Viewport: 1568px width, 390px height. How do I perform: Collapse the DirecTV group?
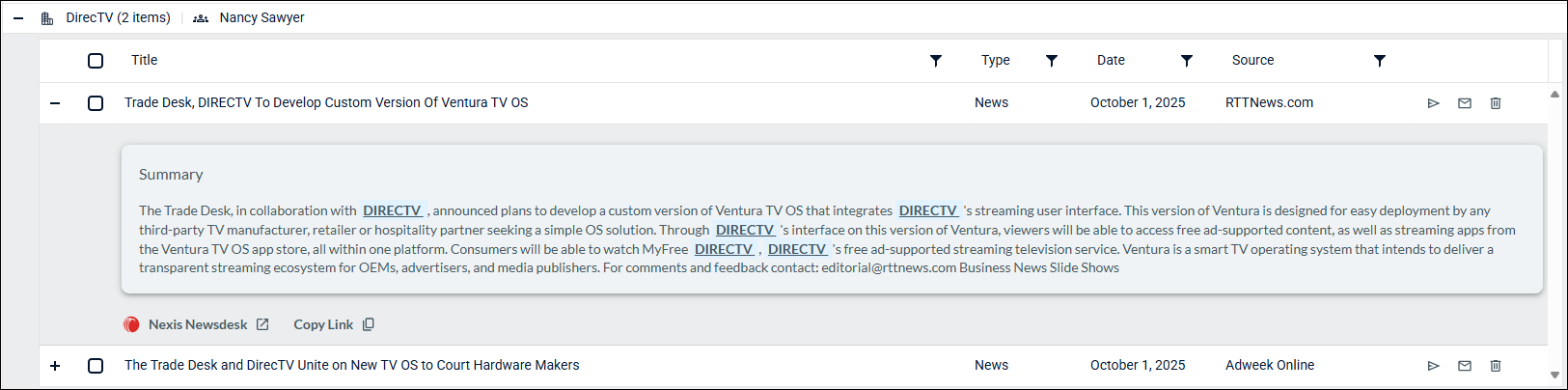pyautogui.click(x=18, y=18)
